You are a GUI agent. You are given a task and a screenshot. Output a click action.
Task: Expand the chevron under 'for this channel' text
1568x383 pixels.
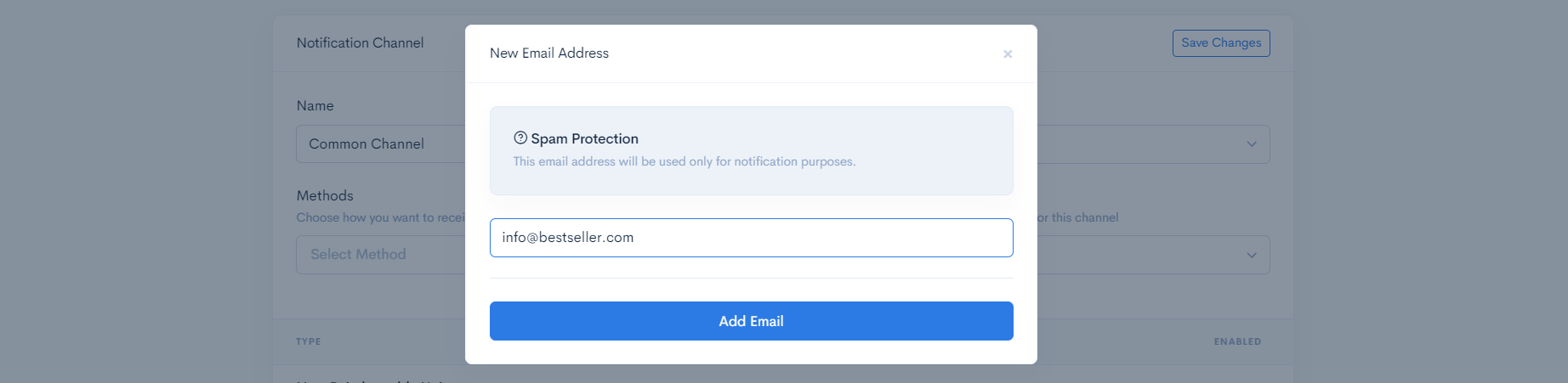(x=1252, y=255)
